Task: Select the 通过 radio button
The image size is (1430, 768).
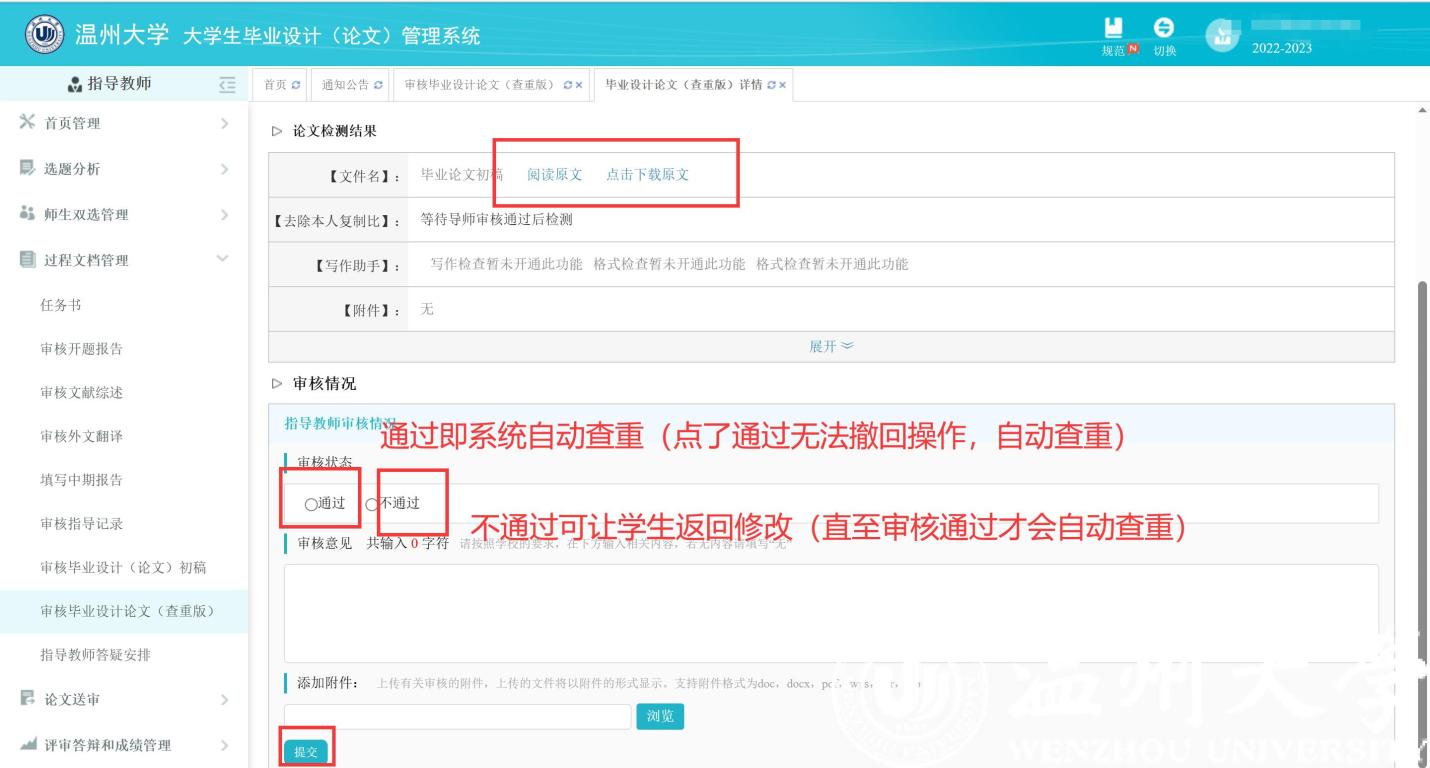Action: [x=311, y=504]
